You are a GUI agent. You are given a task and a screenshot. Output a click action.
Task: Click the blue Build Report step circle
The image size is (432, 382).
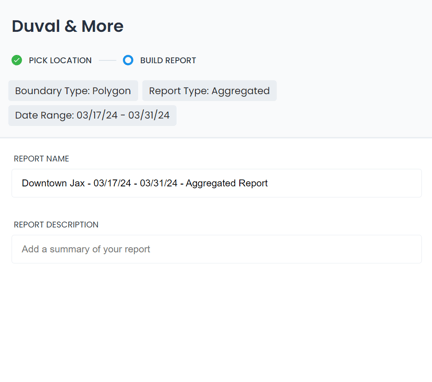click(x=128, y=60)
